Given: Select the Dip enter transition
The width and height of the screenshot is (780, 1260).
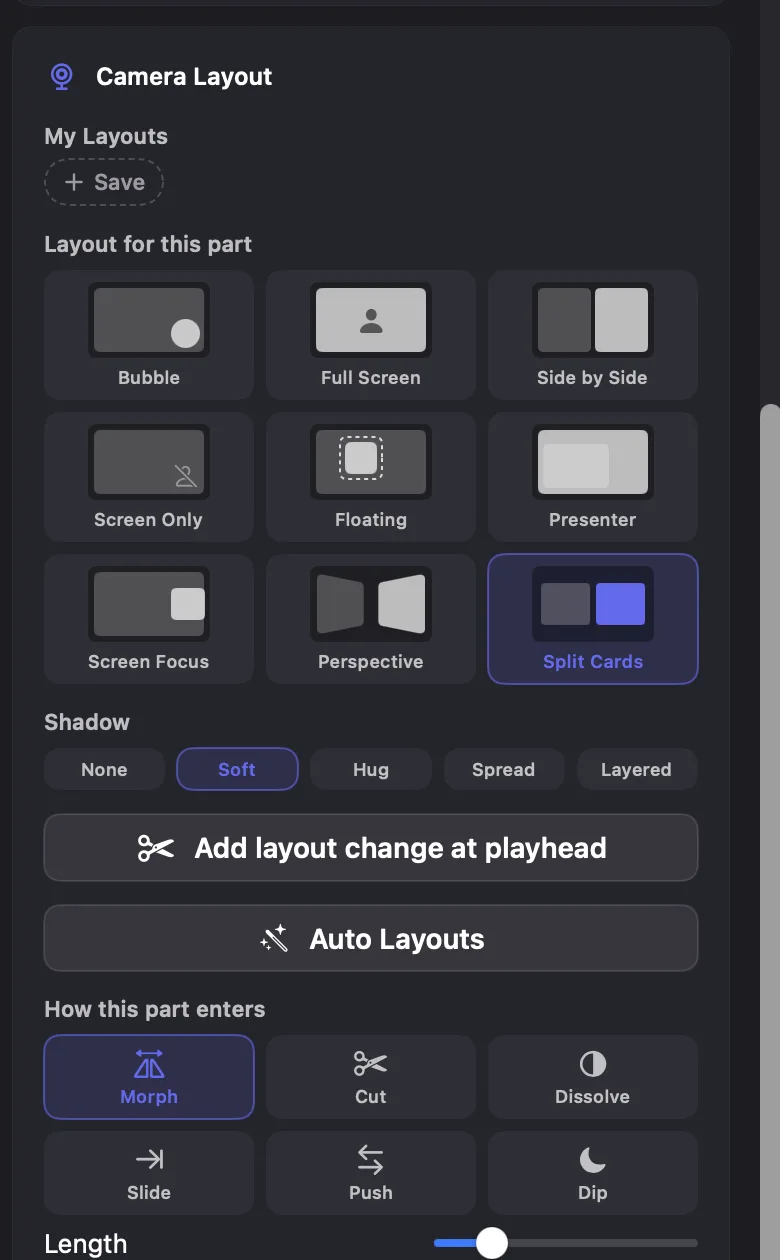Looking at the screenshot, I should pyautogui.click(x=593, y=1173).
